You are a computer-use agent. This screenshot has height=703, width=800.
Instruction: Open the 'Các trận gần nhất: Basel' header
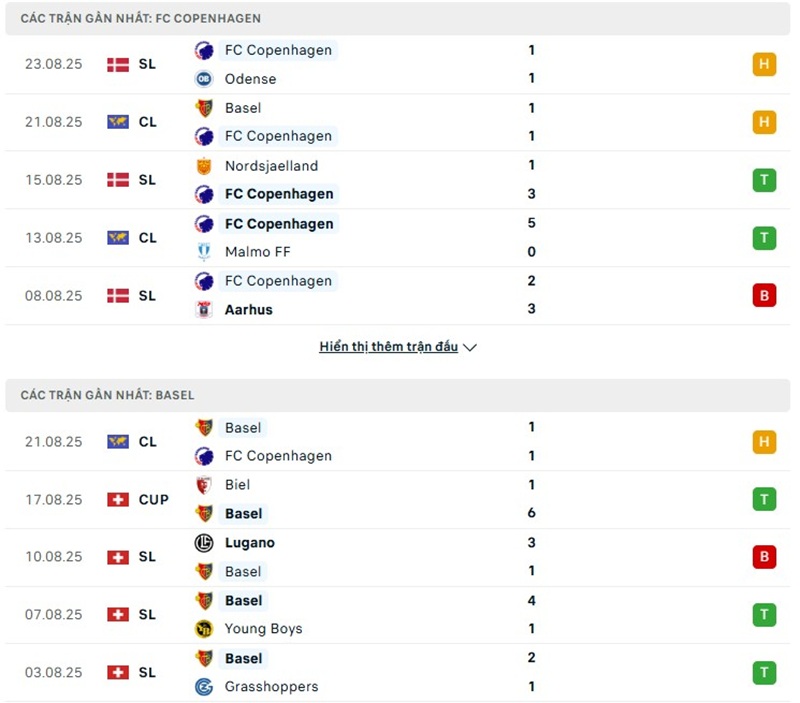107,395
